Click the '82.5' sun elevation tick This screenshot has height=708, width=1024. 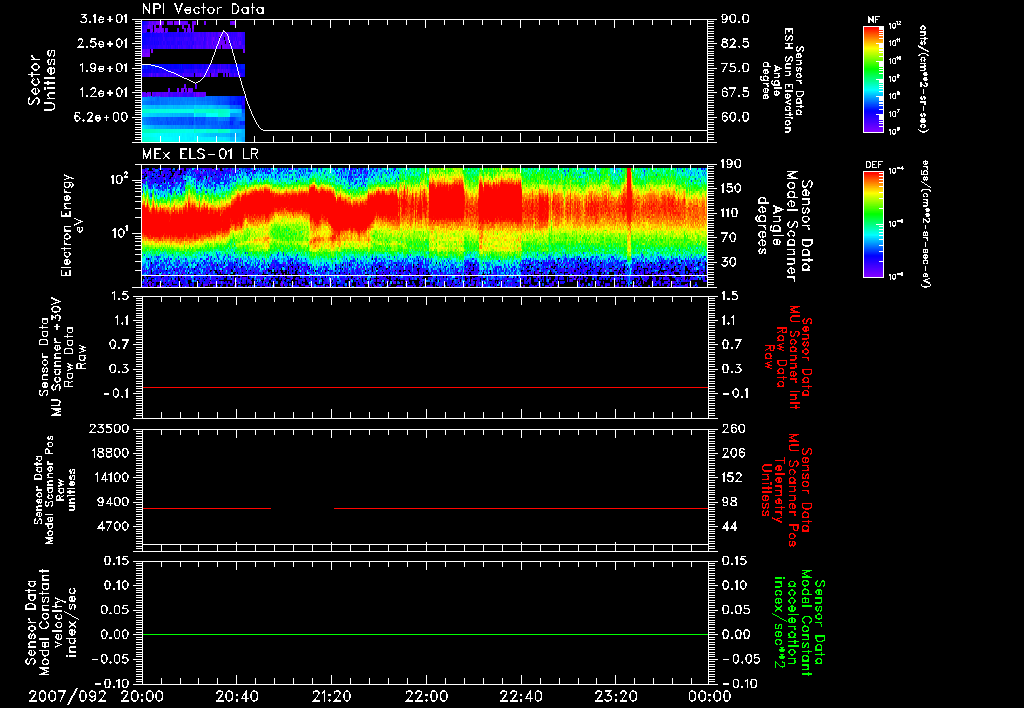click(735, 43)
